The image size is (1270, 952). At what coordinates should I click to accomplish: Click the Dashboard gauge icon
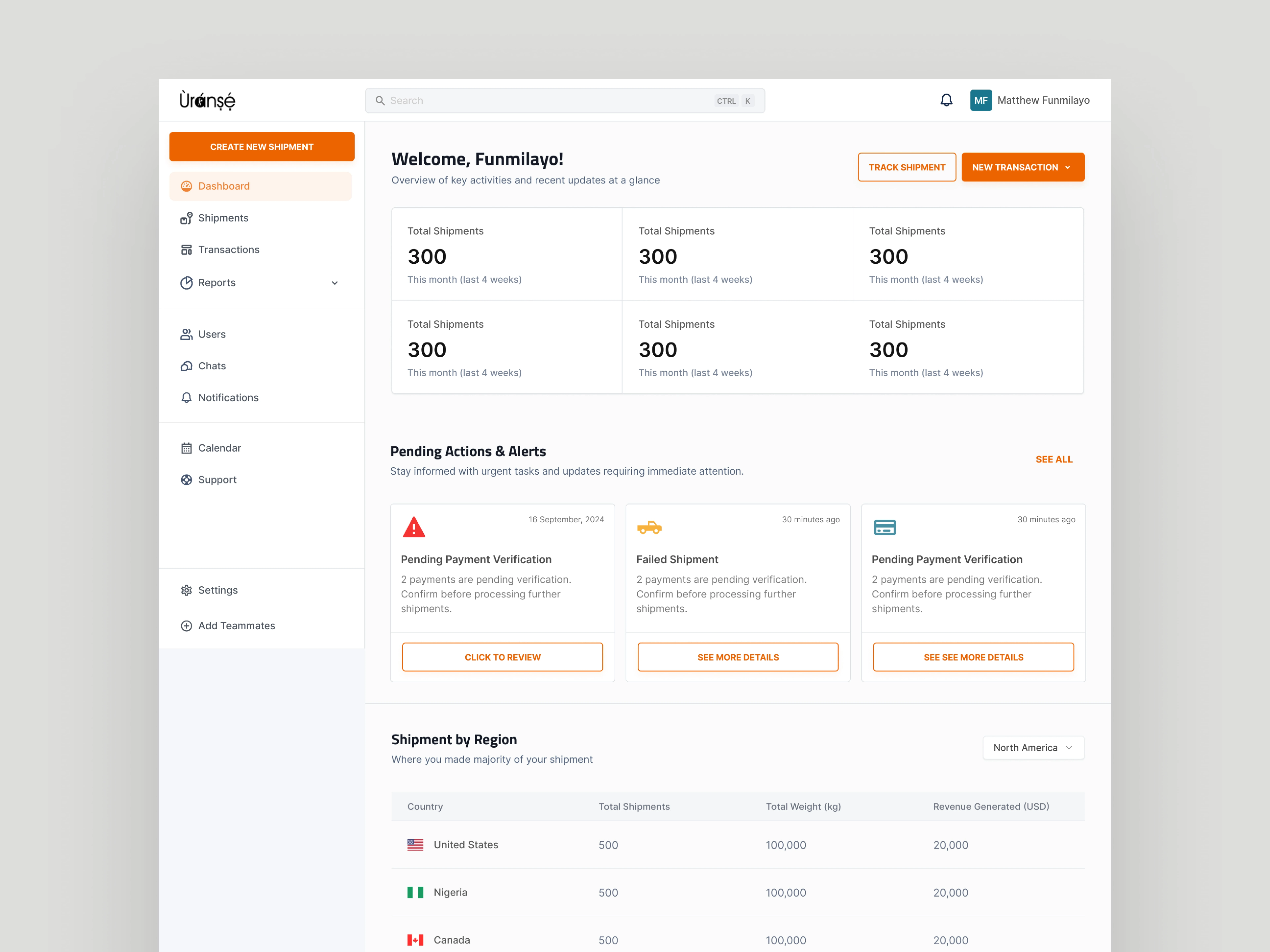click(187, 186)
